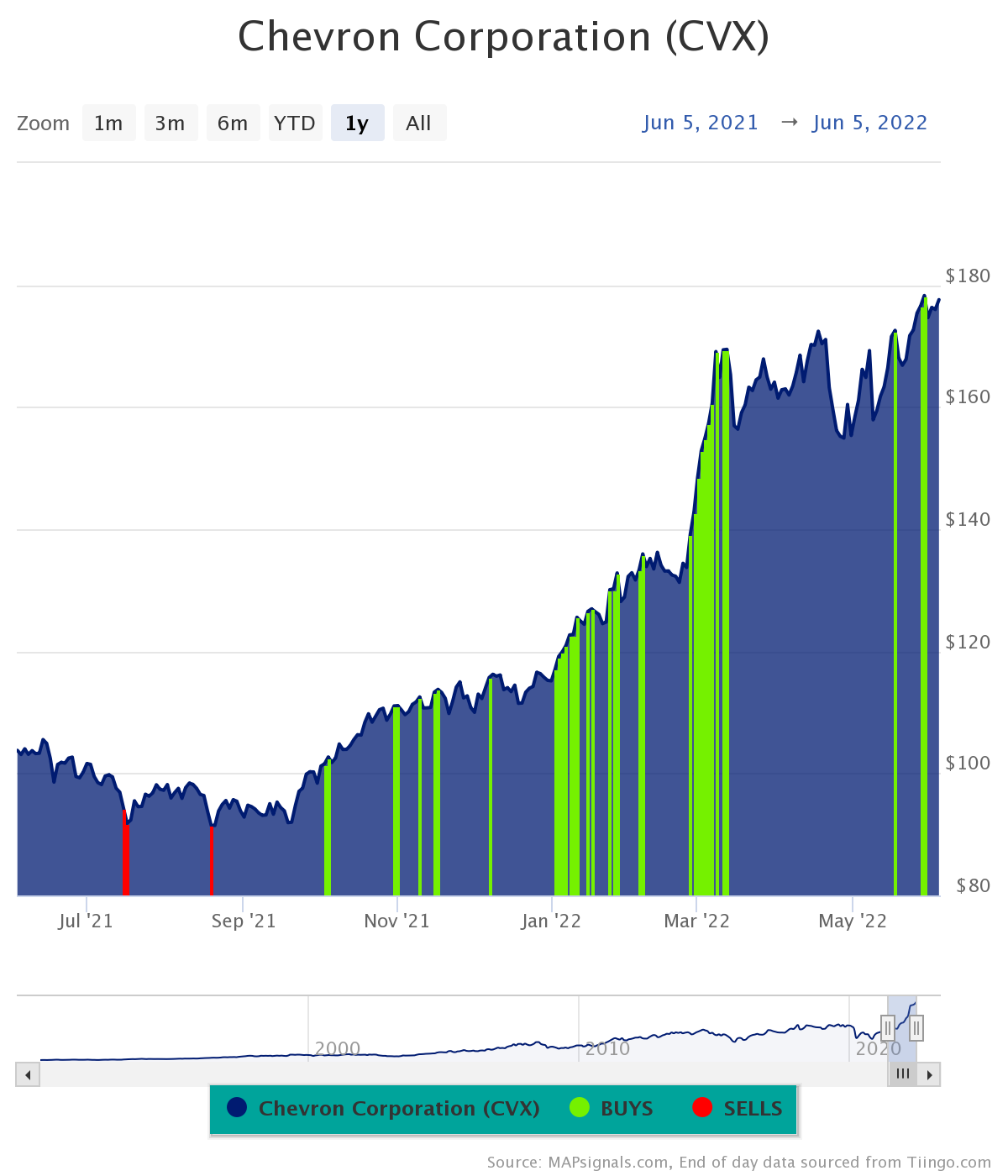Click the navigator scroll right arrow
This screenshot has height=1176, width=1008.
tap(929, 1074)
